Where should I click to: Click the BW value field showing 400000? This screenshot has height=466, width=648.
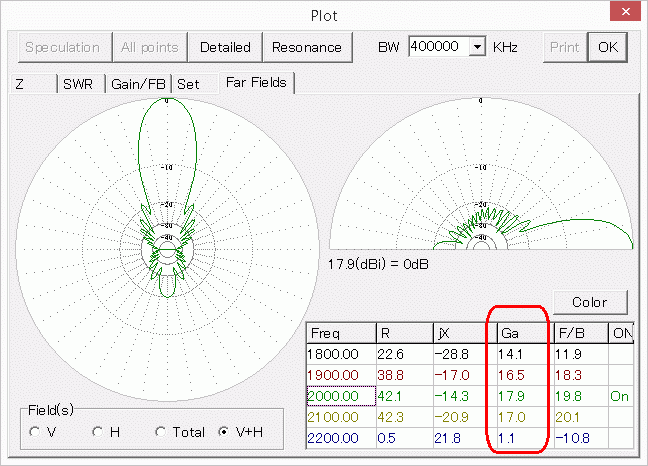coord(438,47)
